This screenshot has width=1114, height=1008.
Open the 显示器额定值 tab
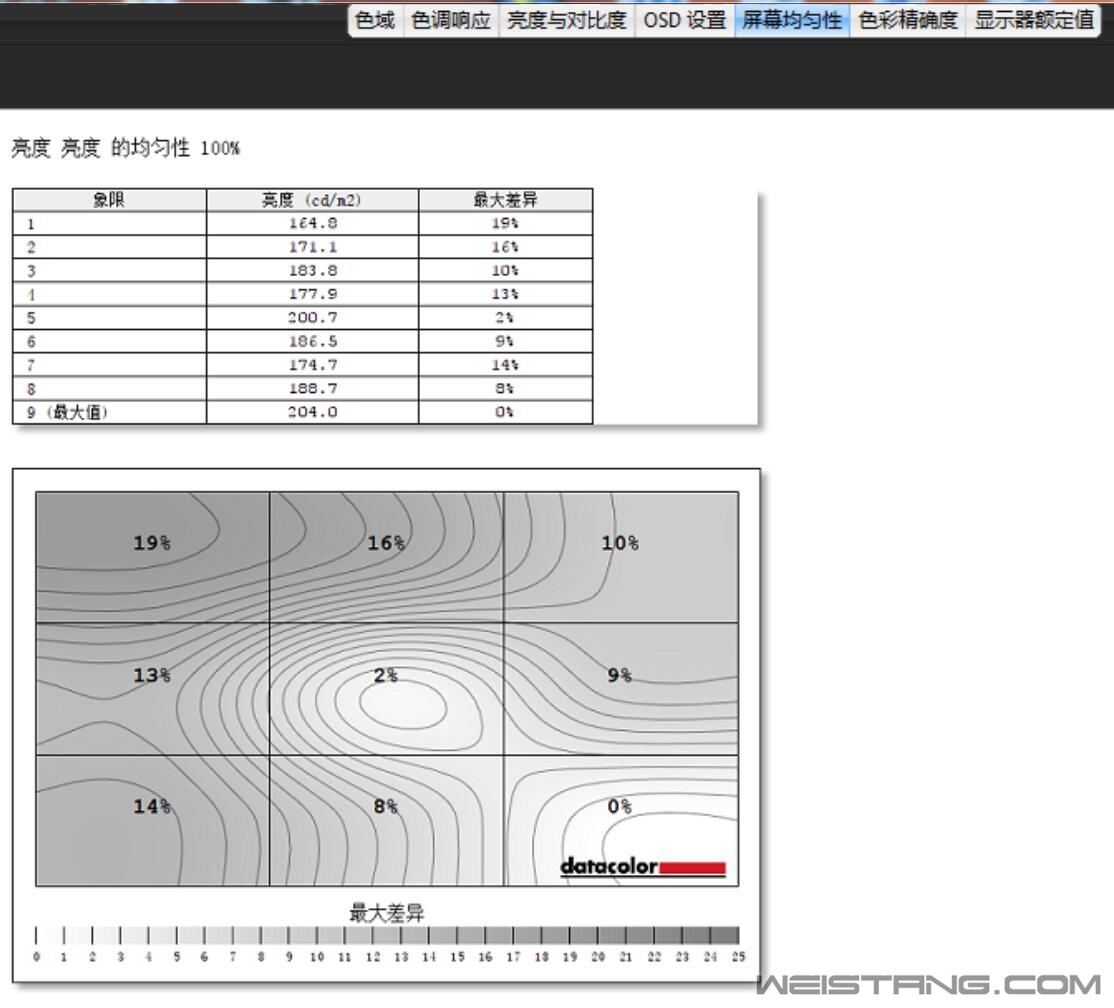click(x=1033, y=21)
